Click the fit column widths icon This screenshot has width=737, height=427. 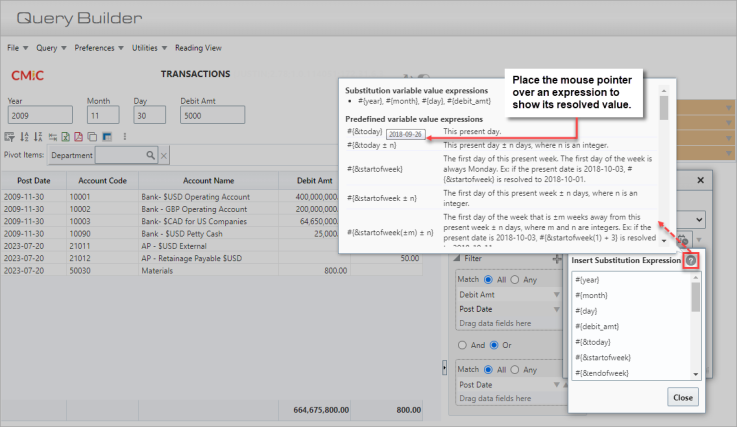(53, 137)
